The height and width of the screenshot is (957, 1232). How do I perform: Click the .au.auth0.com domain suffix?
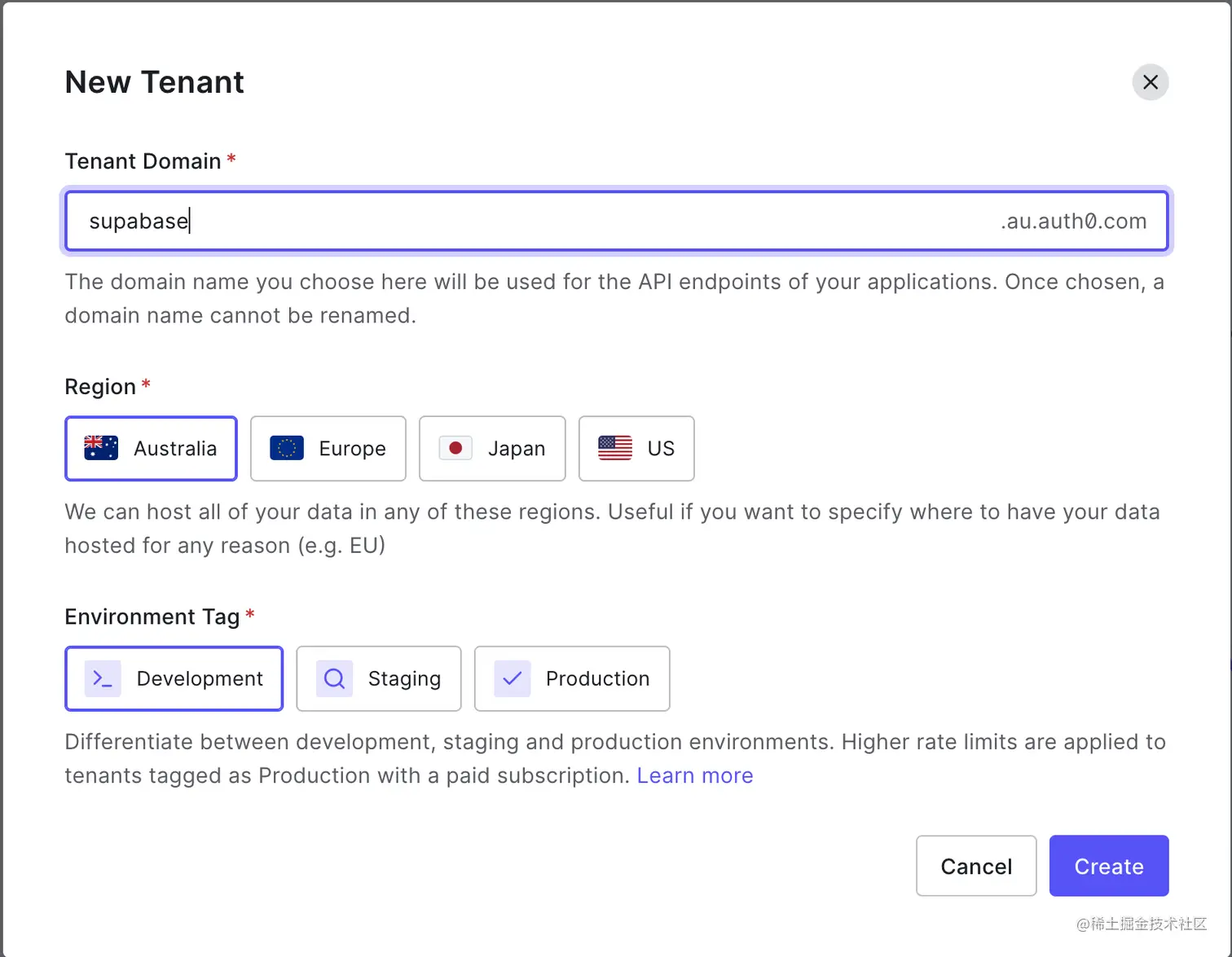point(1073,221)
